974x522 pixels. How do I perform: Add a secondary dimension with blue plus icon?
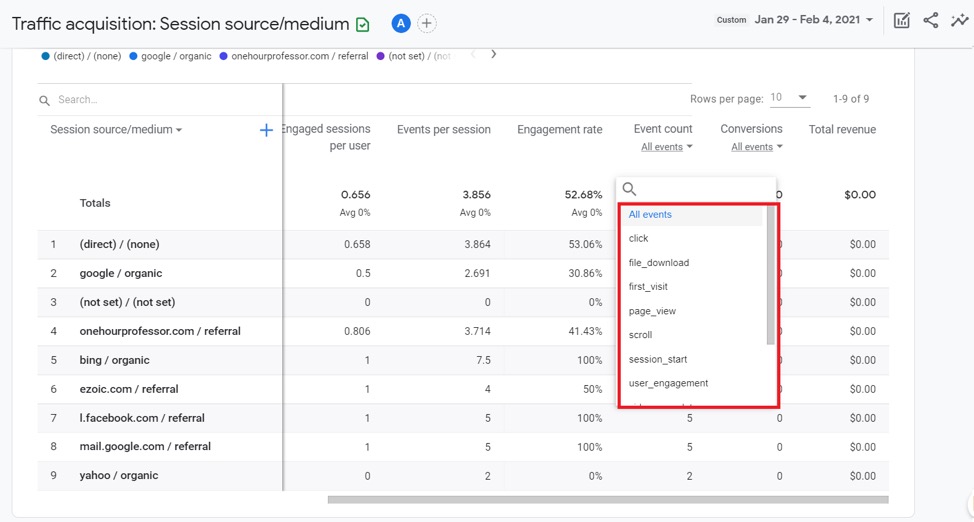pyautogui.click(x=266, y=130)
